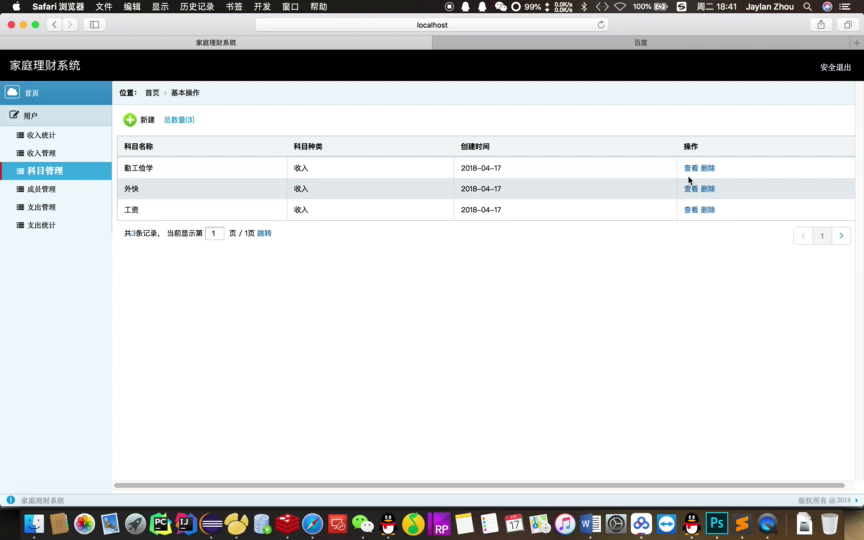Open the Apple menu
The image size is (864, 540).
(x=16, y=7)
